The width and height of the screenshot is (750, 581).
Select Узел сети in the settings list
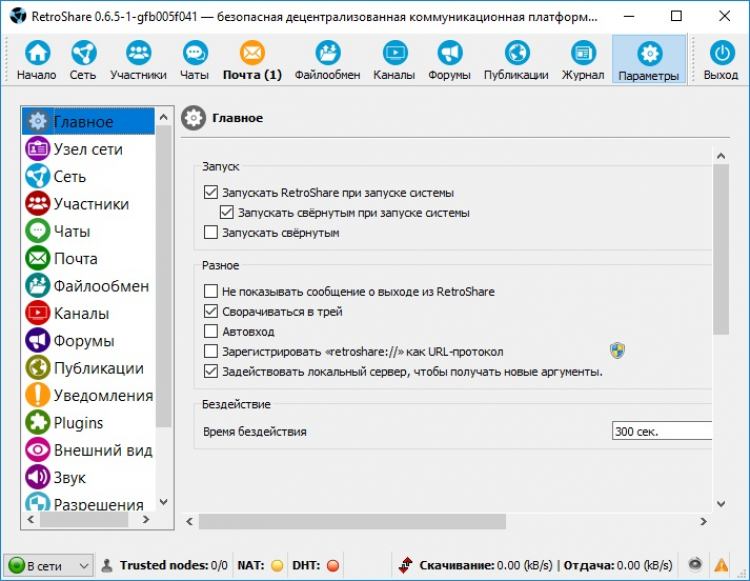tap(88, 149)
